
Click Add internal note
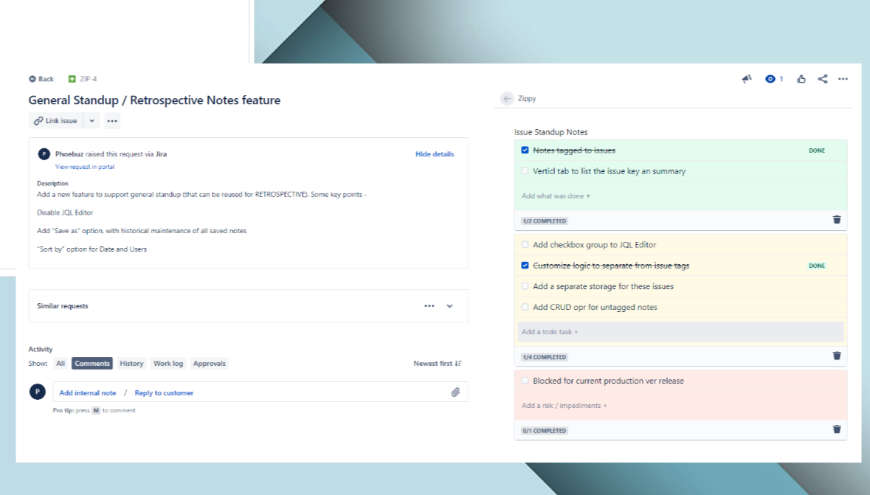point(88,393)
